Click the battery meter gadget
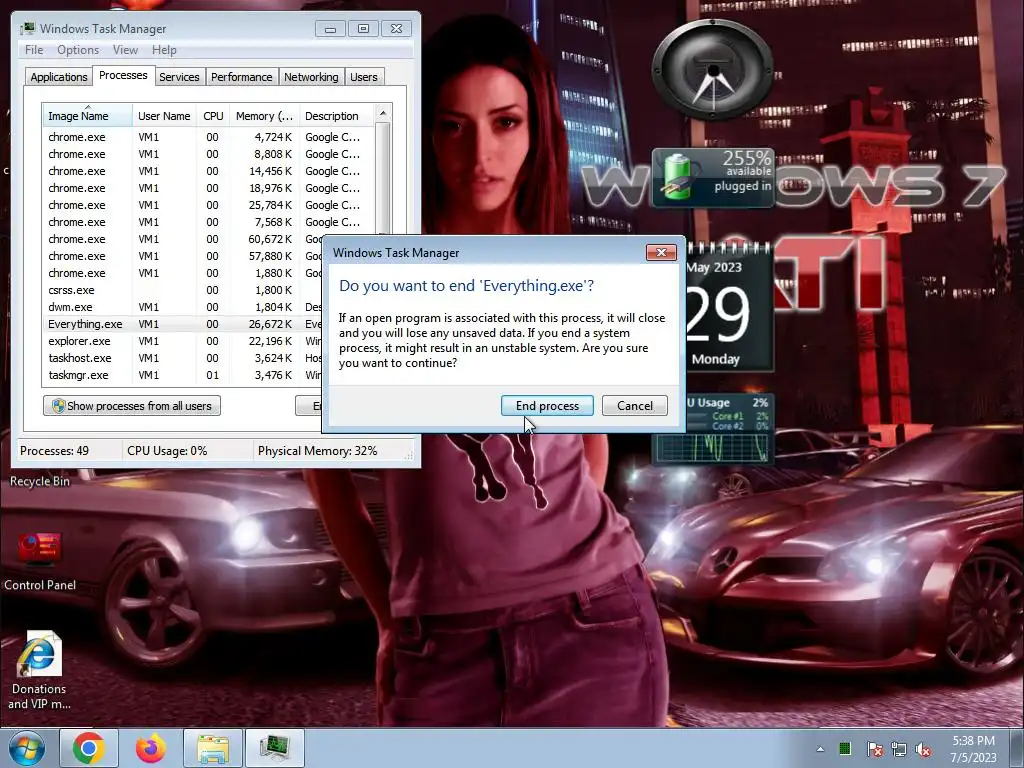Viewport: 1024px width, 768px height. coord(713,178)
